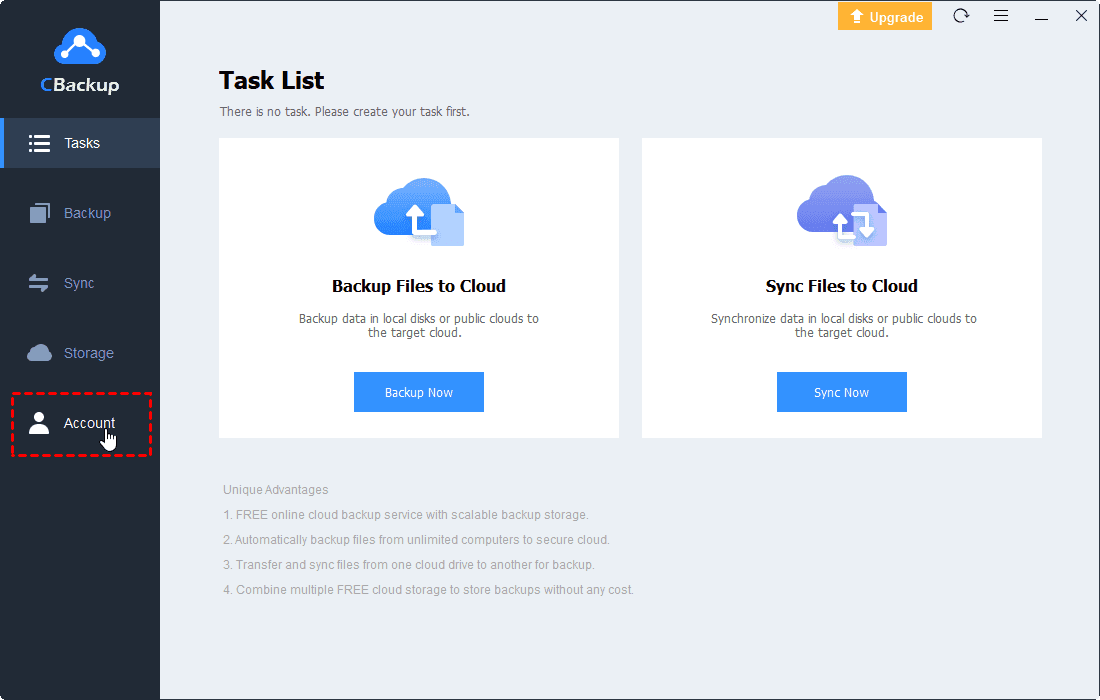Click advantage 3 about transferring between clouds
The width and height of the screenshot is (1100, 700).
tap(408, 565)
